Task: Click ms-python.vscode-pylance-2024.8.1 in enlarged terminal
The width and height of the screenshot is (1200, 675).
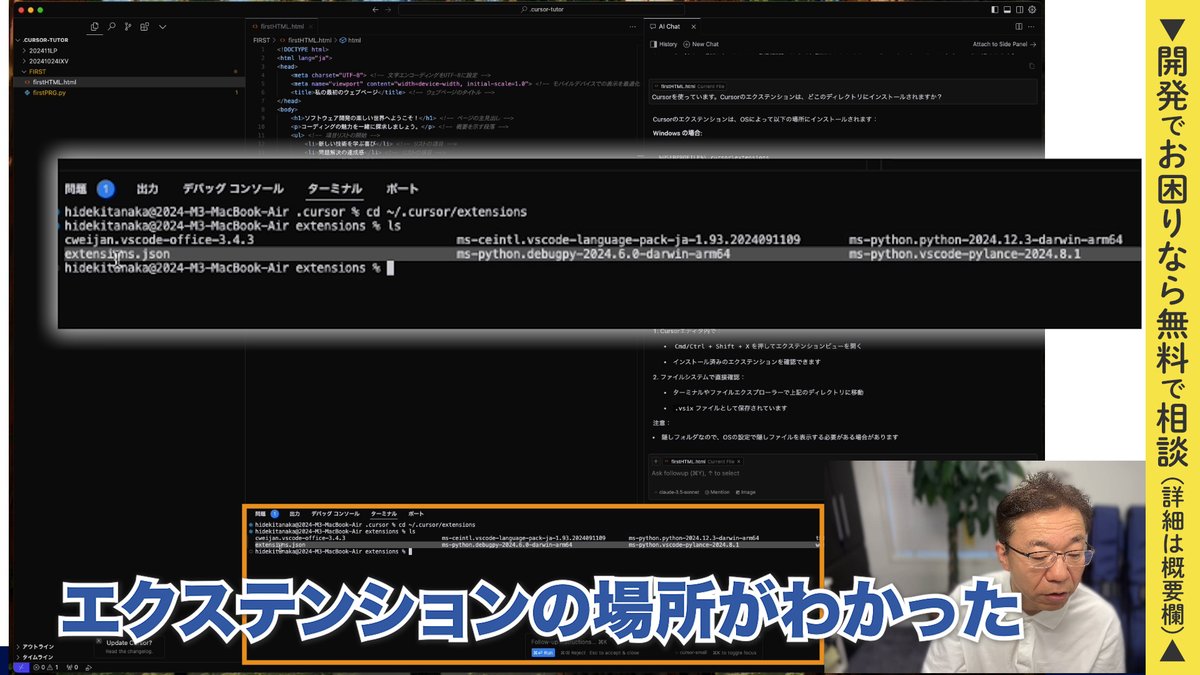Action: pos(965,254)
